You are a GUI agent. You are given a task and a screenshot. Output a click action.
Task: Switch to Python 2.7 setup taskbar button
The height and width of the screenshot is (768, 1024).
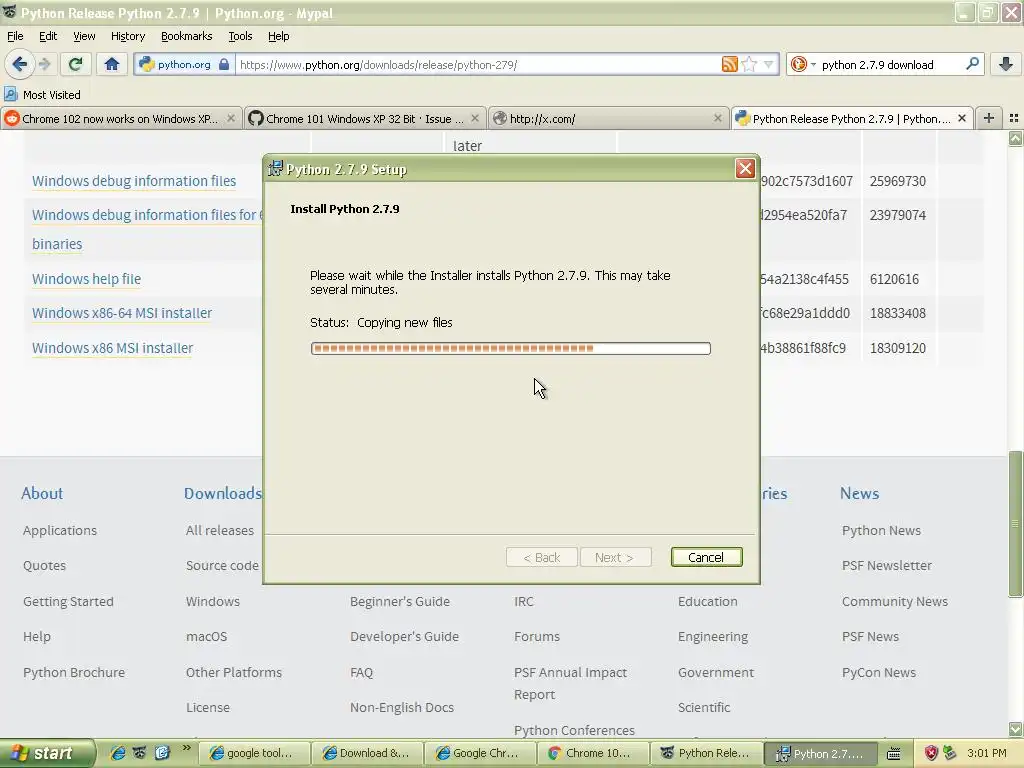click(x=820, y=753)
